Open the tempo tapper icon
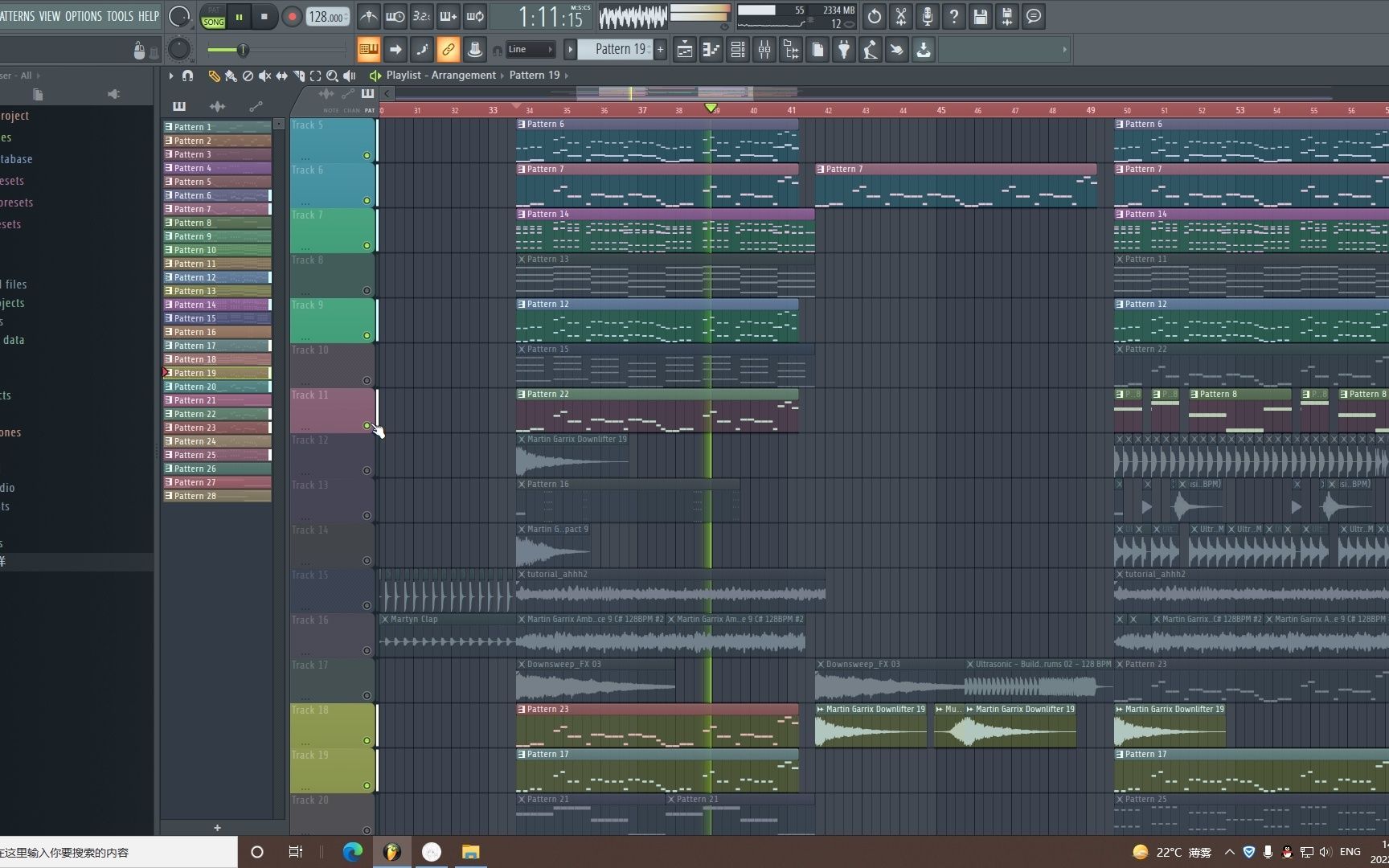1389x868 pixels. pos(871,50)
